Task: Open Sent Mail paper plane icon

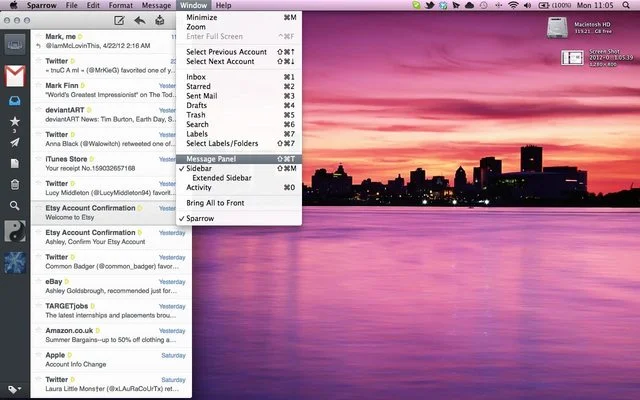Action: 15,142
